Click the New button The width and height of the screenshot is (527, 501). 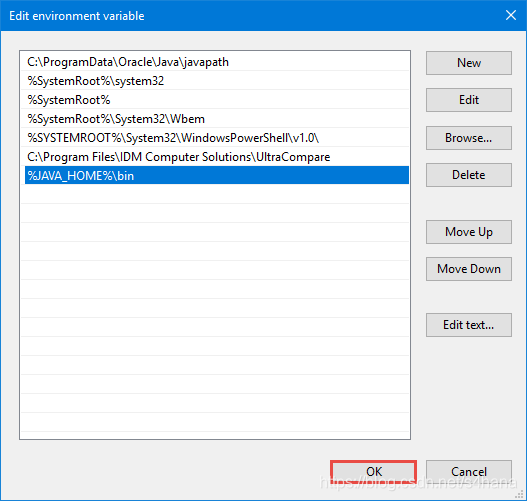click(x=469, y=63)
